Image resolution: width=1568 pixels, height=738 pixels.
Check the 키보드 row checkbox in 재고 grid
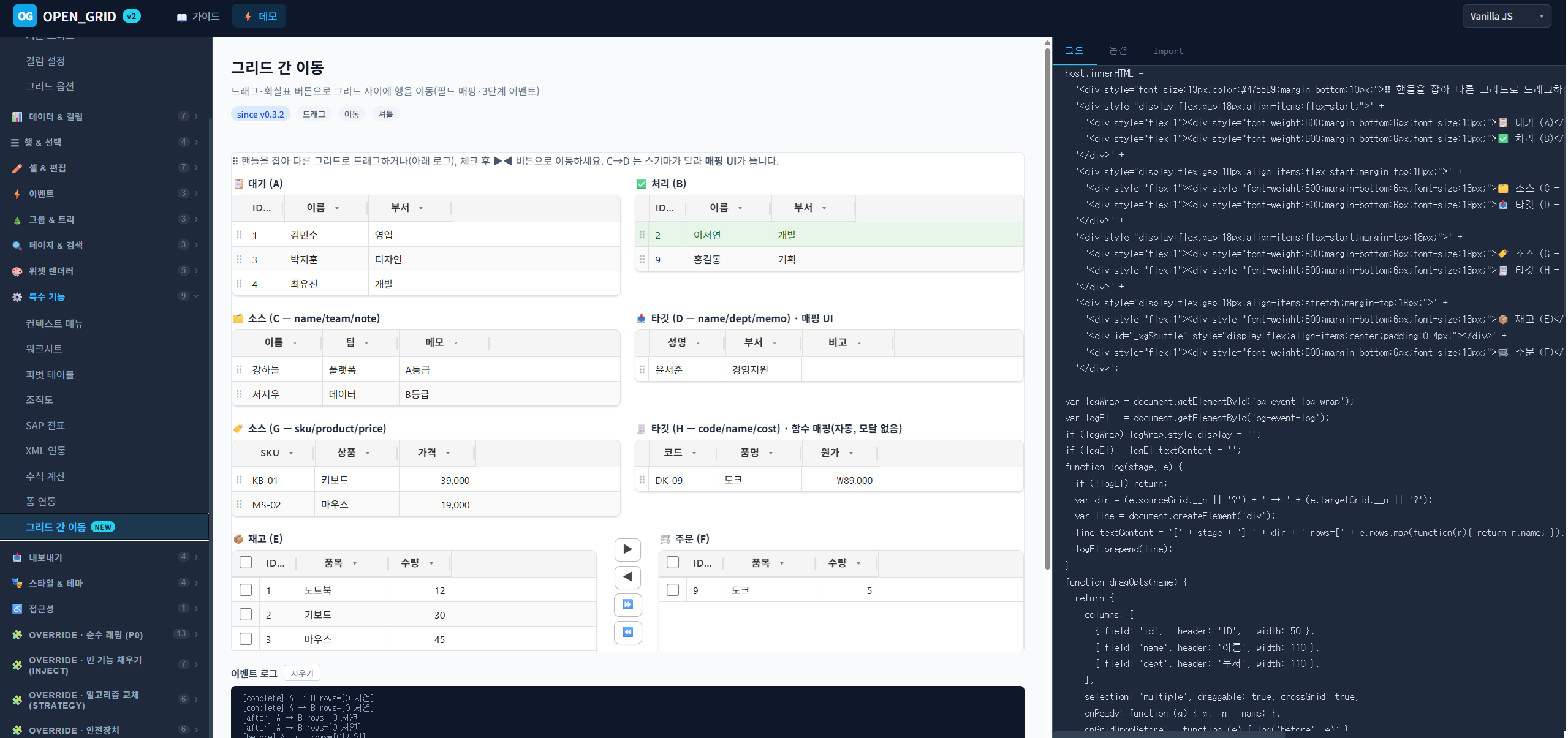(x=246, y=614)
